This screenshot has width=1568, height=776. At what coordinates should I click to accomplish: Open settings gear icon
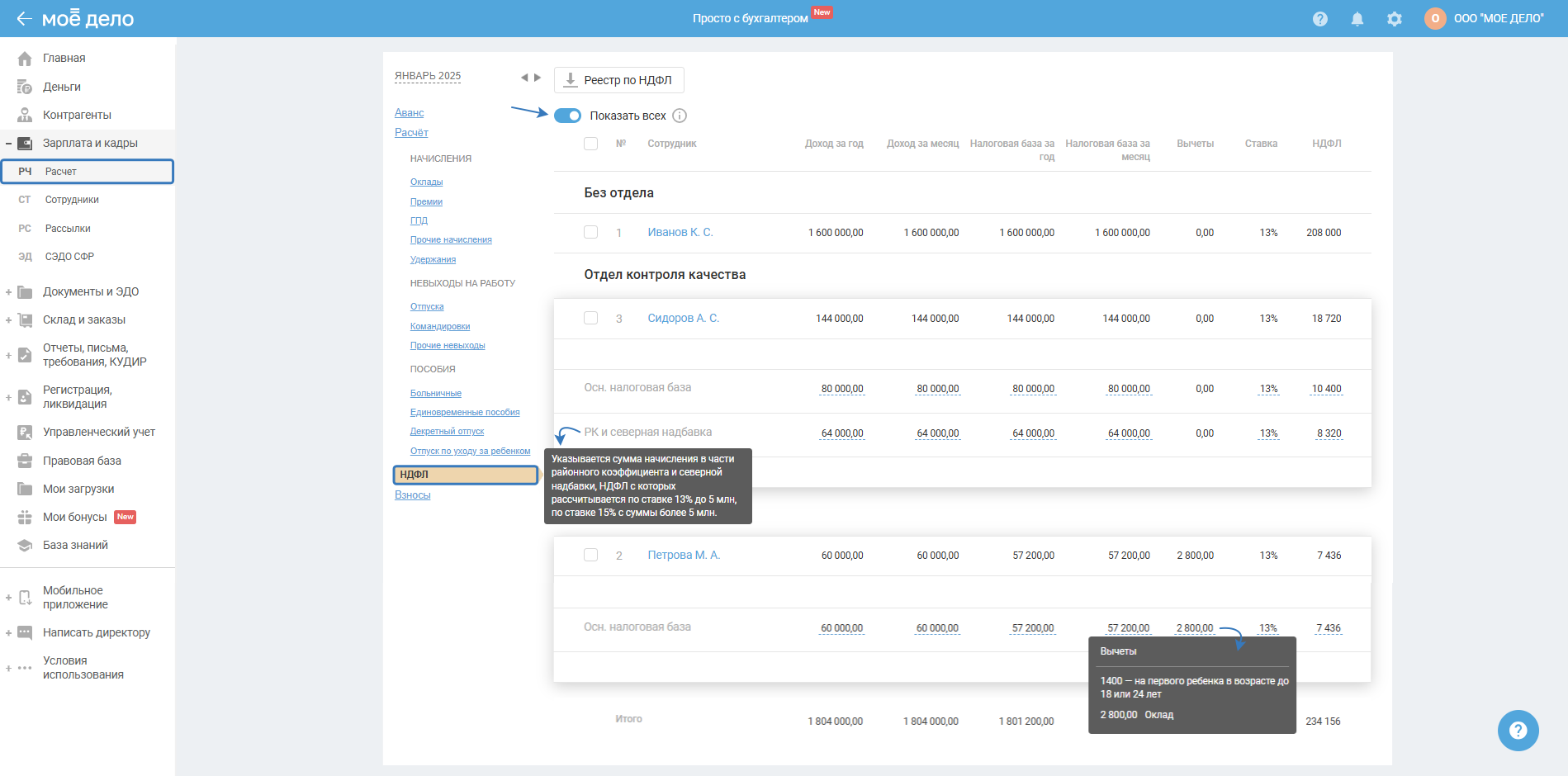pyautogui.click(x=1394, y=19)
